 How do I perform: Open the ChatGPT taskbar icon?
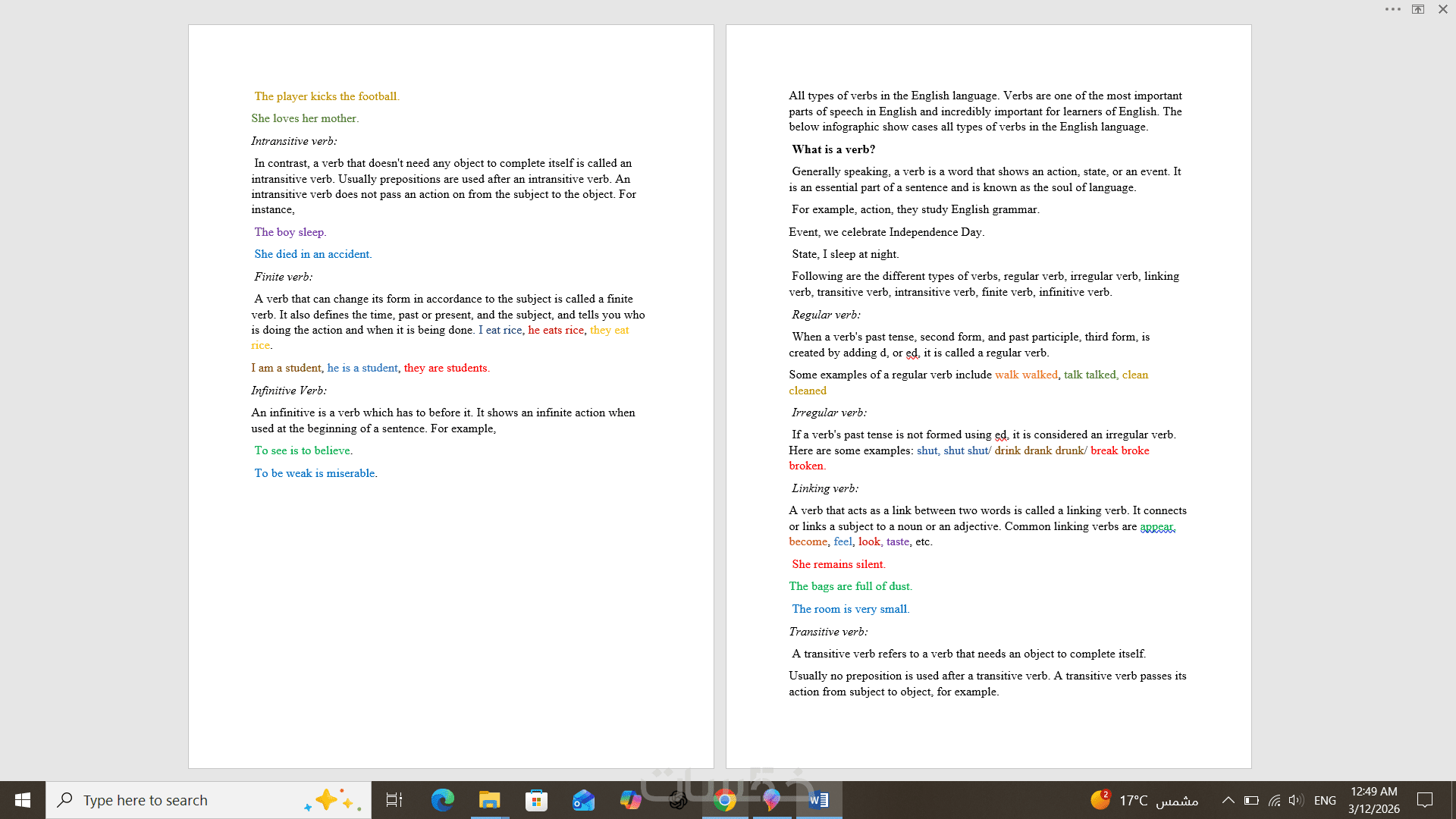click(677, 800)
